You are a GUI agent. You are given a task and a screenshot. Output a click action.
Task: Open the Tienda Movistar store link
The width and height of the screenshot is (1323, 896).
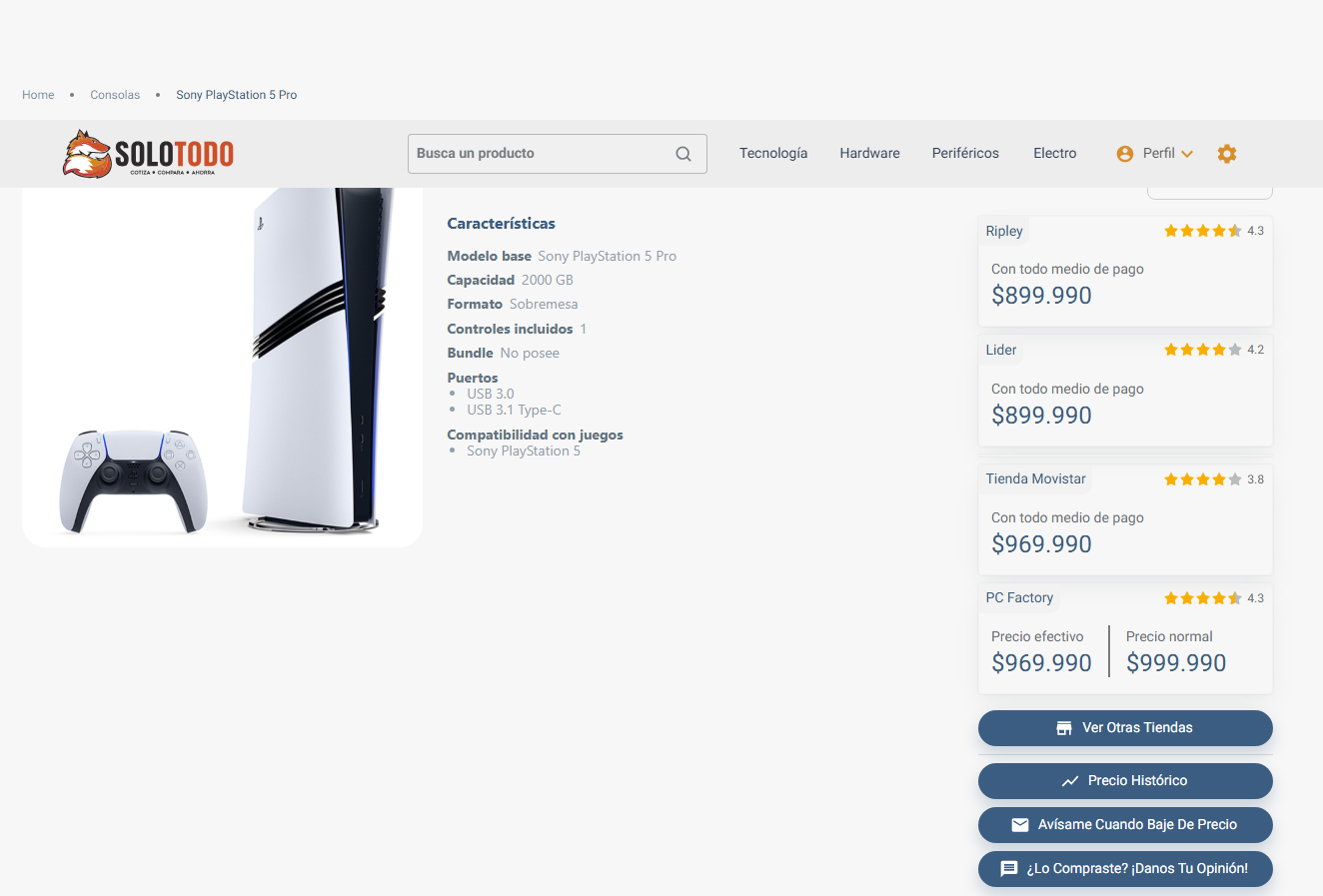pyautogui.click(x=1035, y=479)
